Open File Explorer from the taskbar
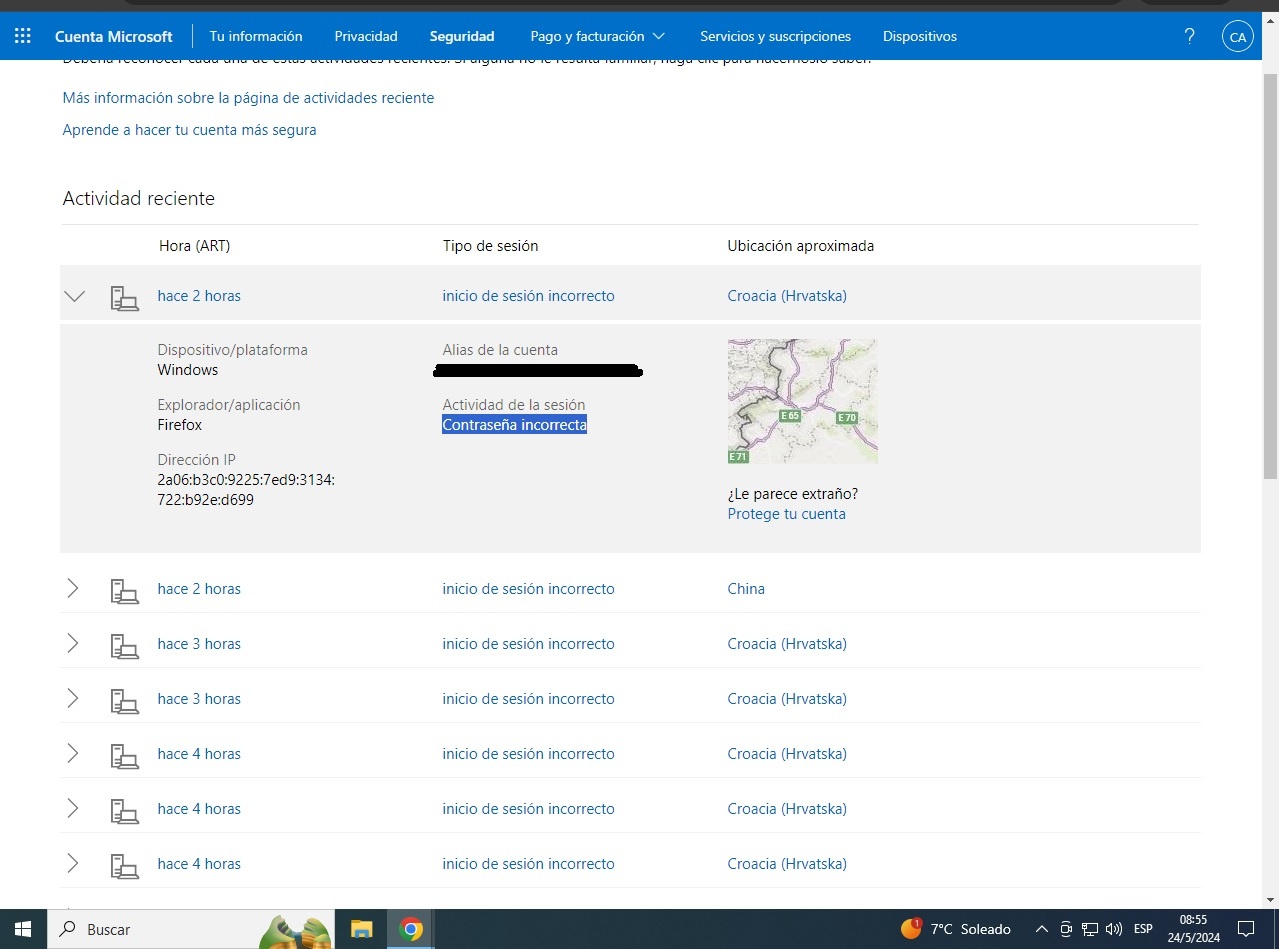The width and height of the screenshot is (1279, 949). (x=361, y=929)
